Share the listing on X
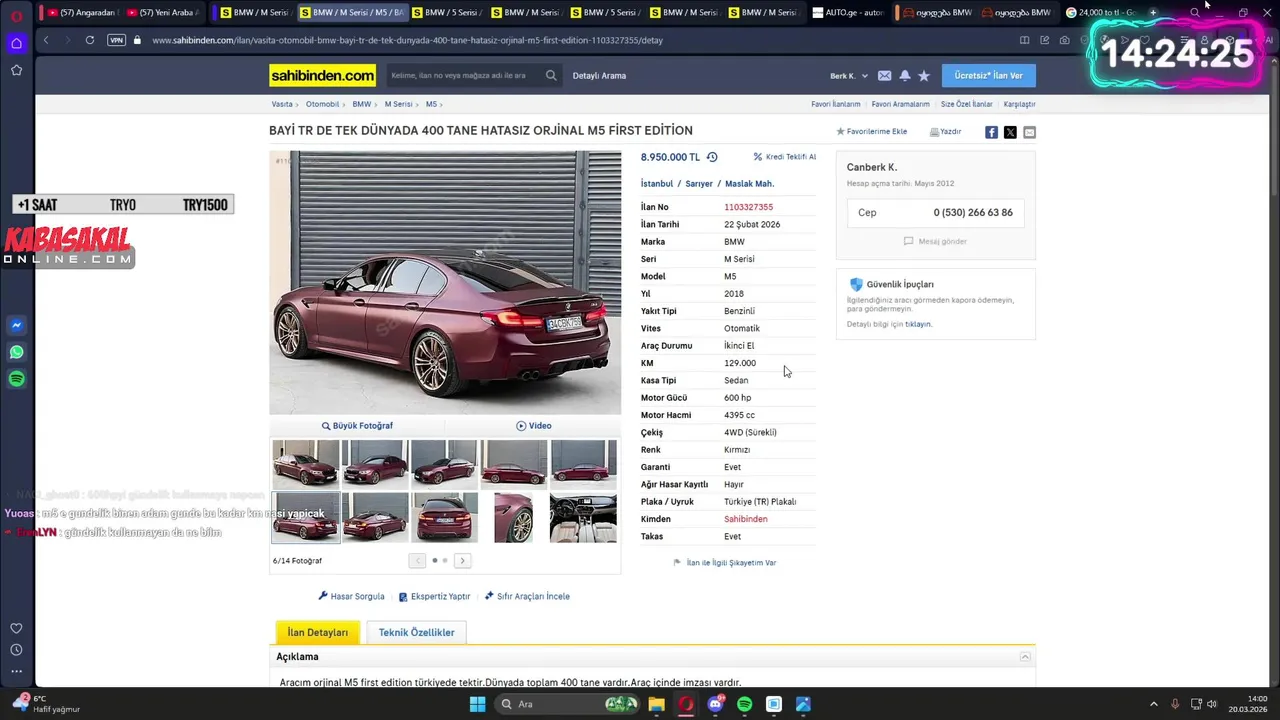The height and width of the screenshot is (720, 1280). click(1010, 132)
